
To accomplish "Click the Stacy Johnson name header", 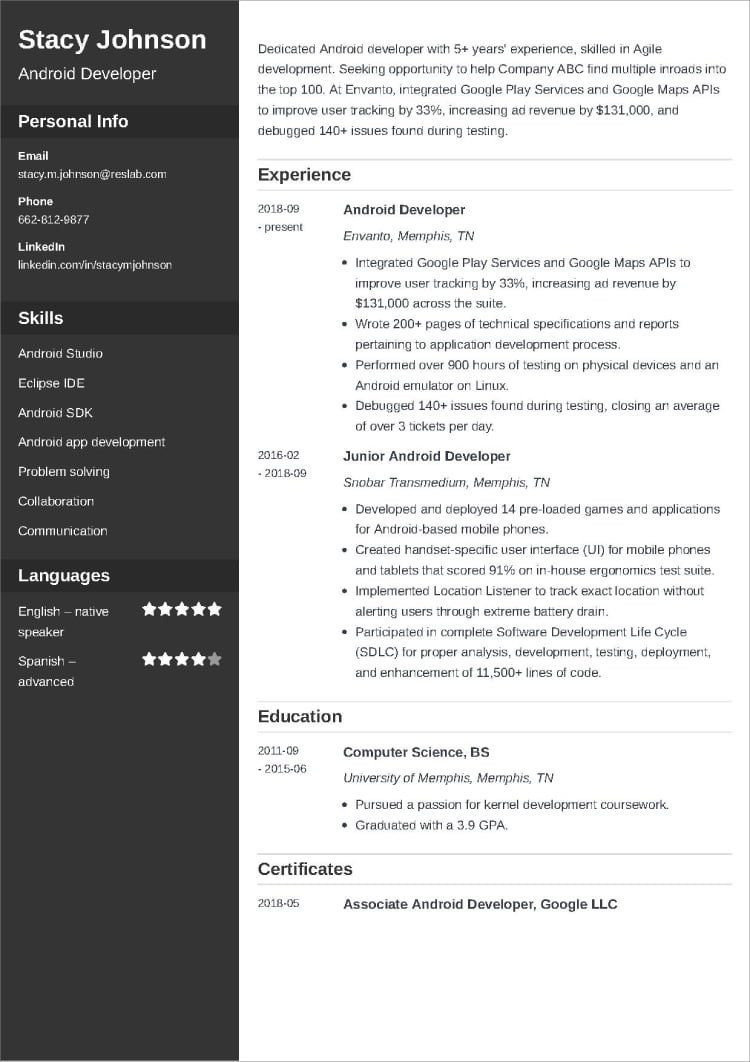I will click(x=112, y=40).
